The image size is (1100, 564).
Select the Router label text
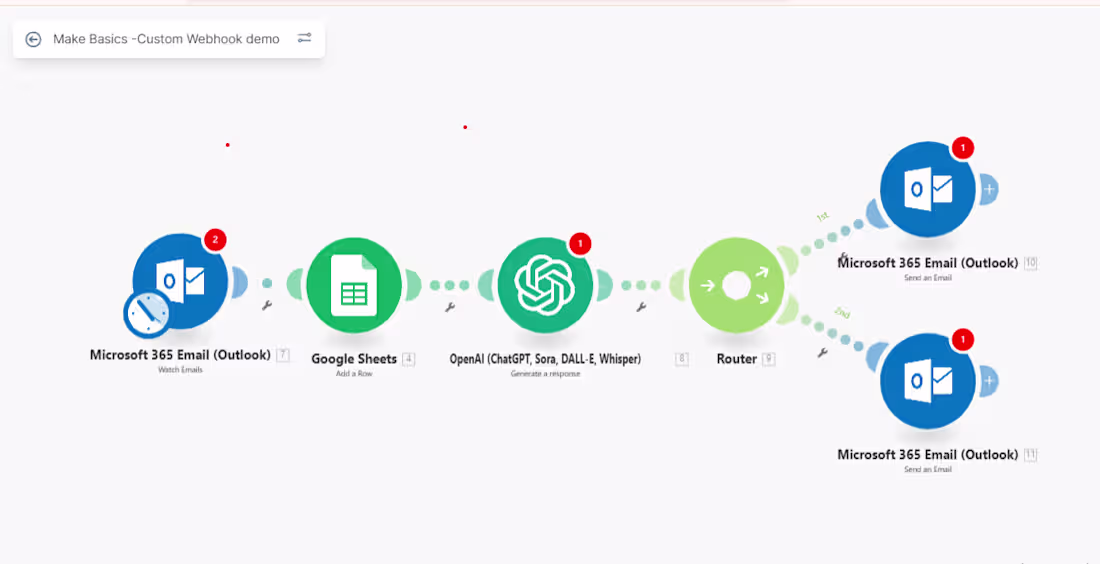[x=737, y=359]
